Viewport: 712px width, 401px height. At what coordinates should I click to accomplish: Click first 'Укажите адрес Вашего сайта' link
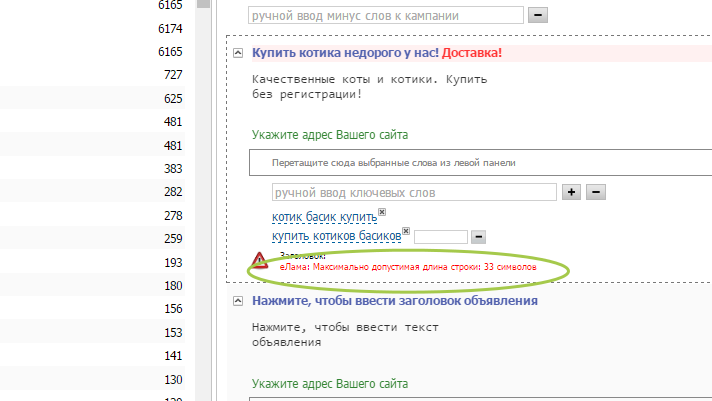click(329, 135)
